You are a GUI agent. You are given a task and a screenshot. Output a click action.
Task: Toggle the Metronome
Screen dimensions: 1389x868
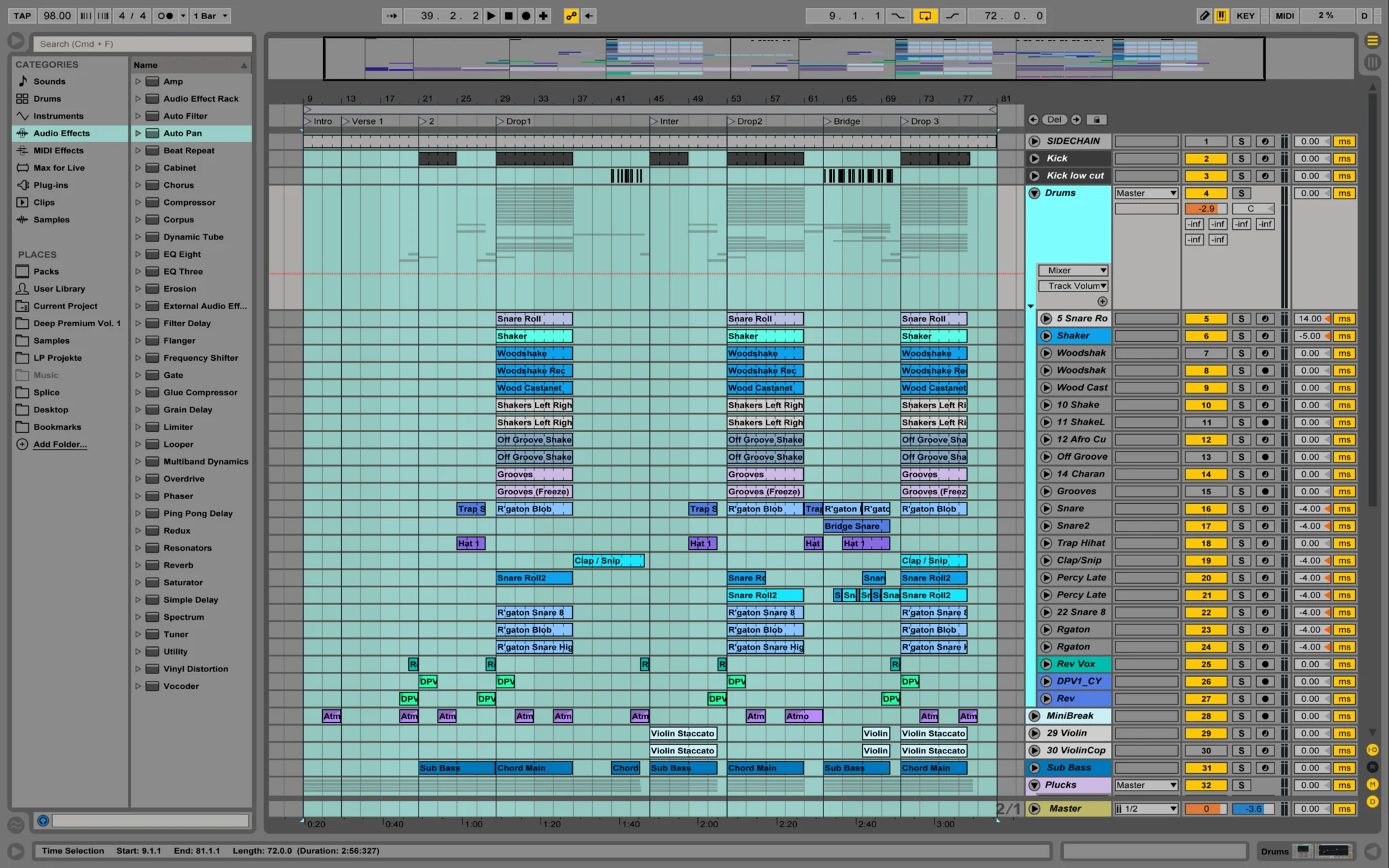click(x=165, y=16)
